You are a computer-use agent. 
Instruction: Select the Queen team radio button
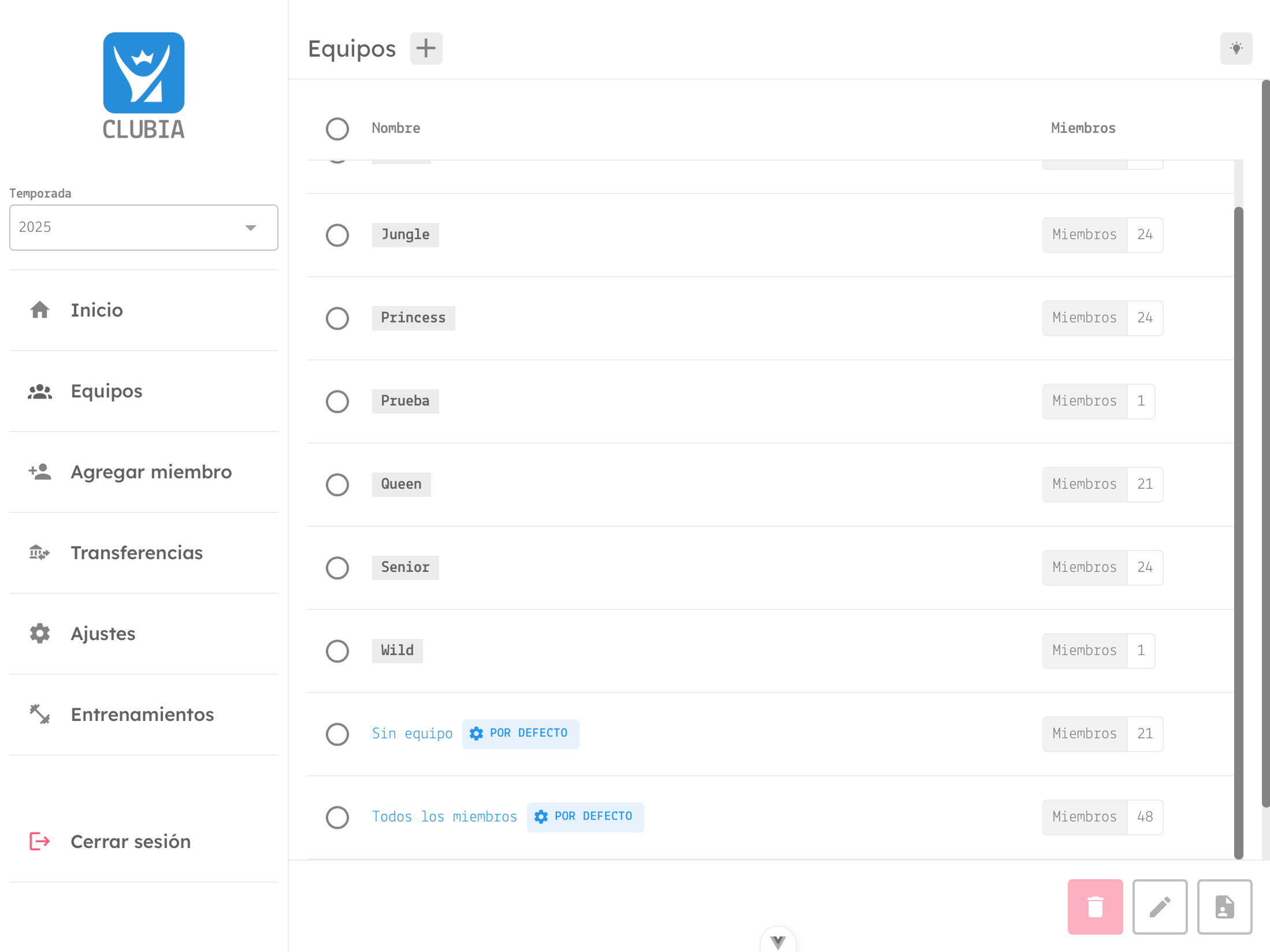(337, 485)
